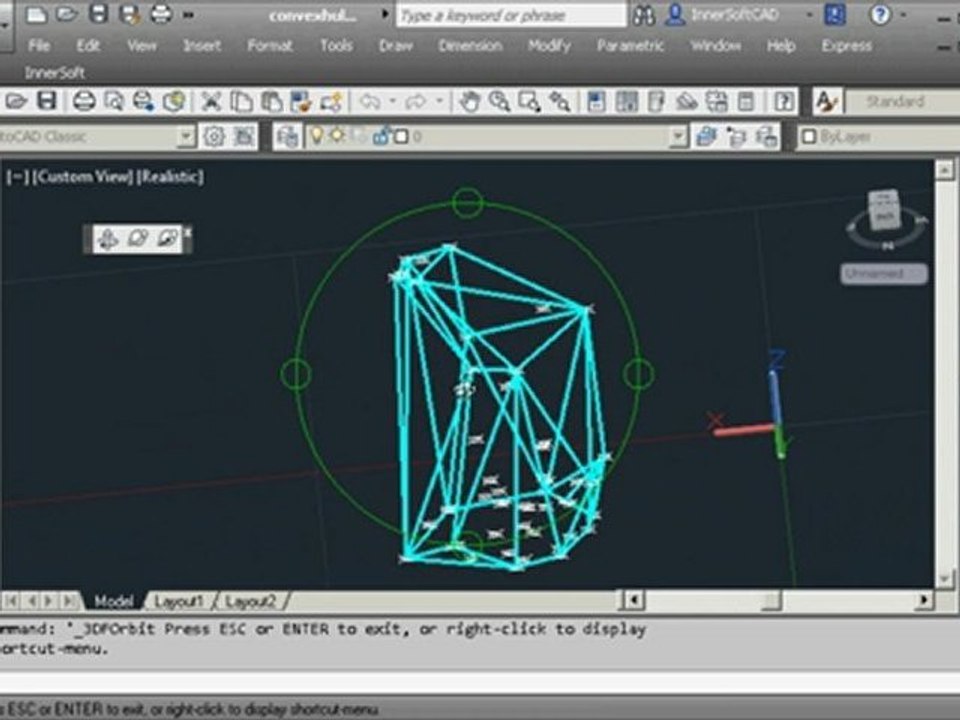Image resolution: width=960 pixels, height=720 pixels.
Task: Switch to the Layout2 tab
Action: 250,601
